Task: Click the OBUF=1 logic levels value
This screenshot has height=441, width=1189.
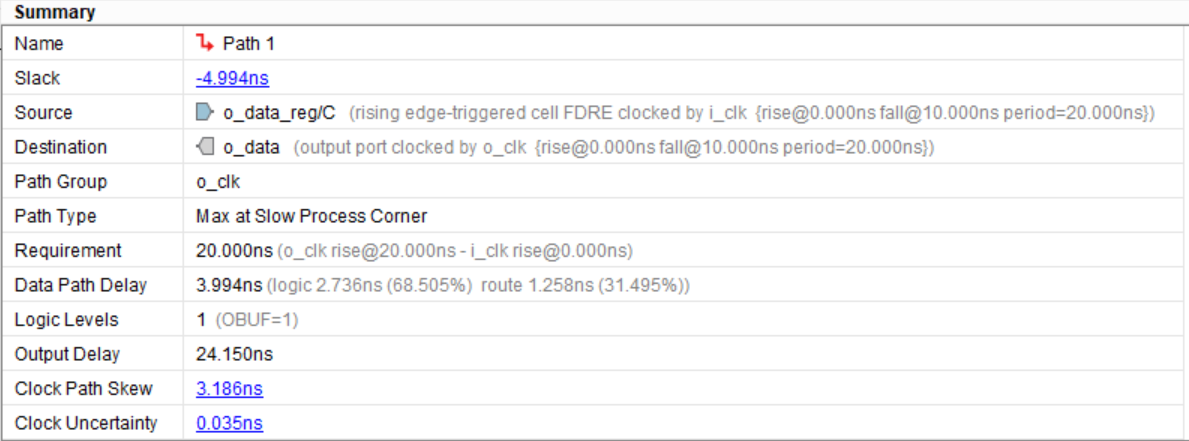Action: [x=257, y=320]
